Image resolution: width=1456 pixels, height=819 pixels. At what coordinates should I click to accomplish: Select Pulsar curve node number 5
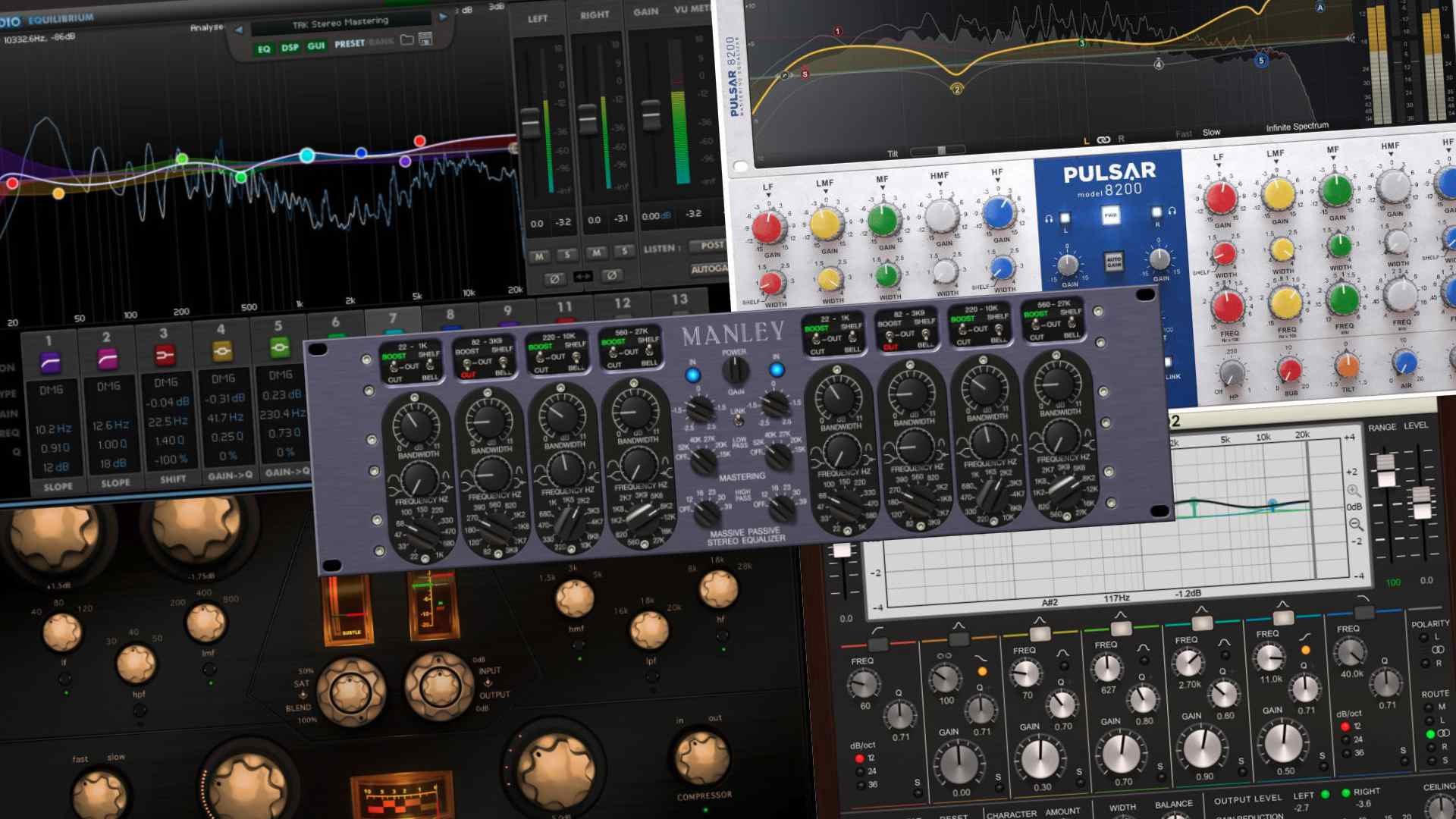1261,60
